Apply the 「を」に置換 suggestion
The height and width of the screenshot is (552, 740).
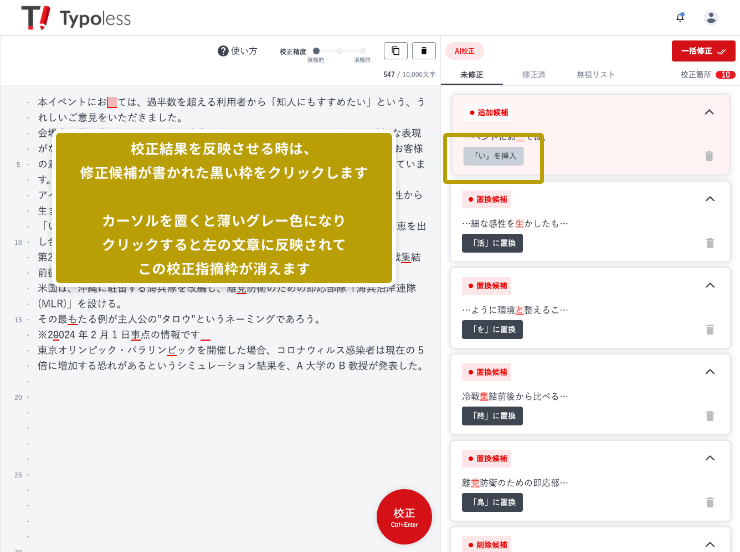click(492, 330)
